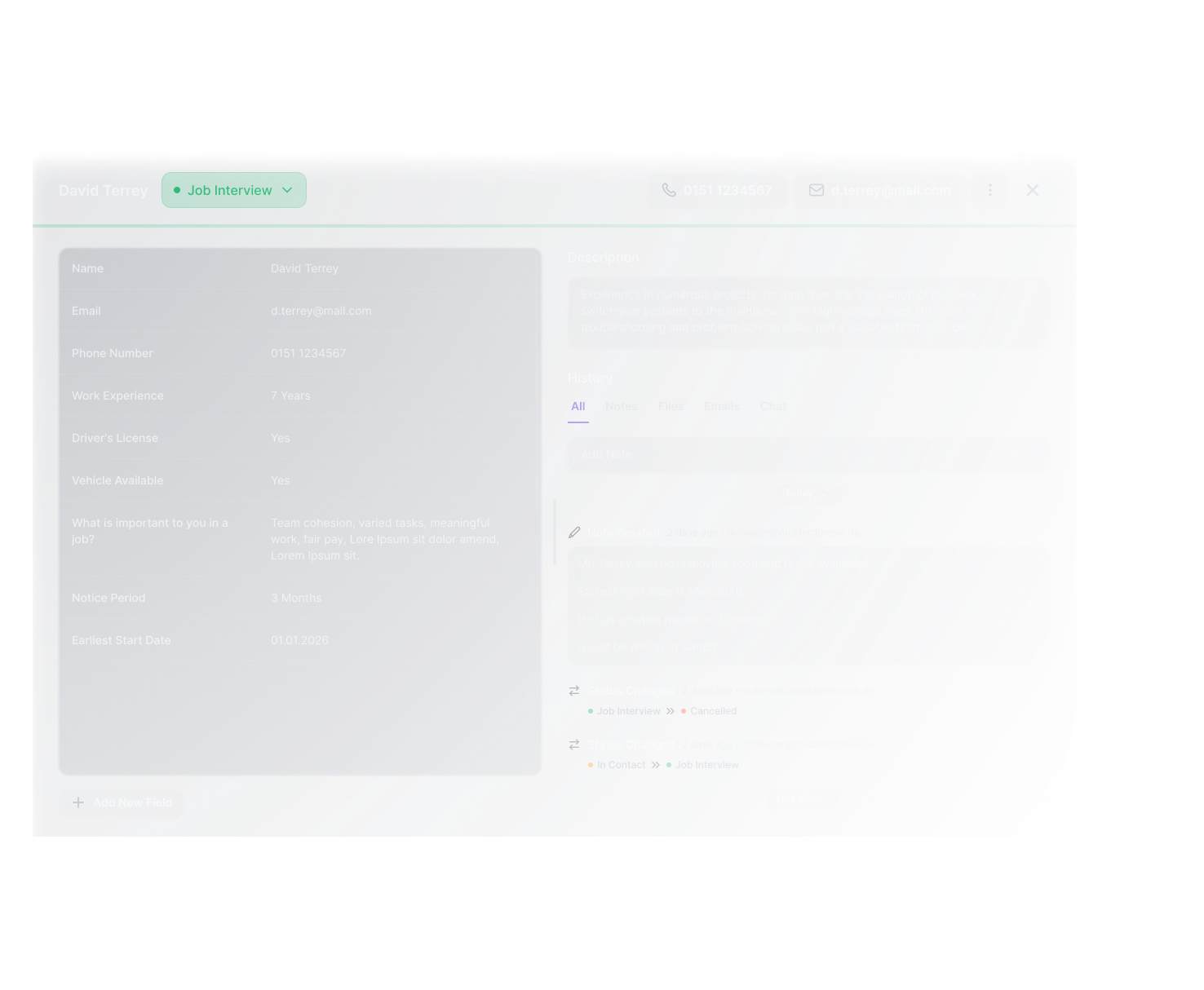
Task: Click the swap icon for the Cancelled status change
Action: 574,691
